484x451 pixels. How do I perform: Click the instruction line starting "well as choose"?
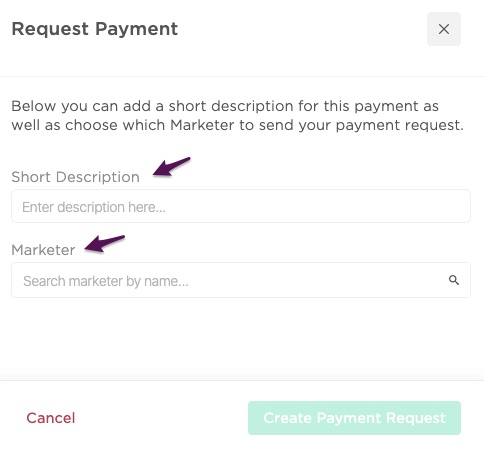[237, 125]
